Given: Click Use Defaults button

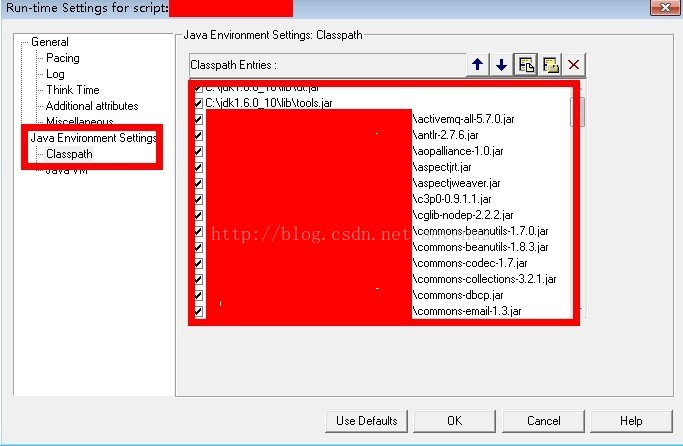Looking at the screenshot, I should (x=366, y=421).
